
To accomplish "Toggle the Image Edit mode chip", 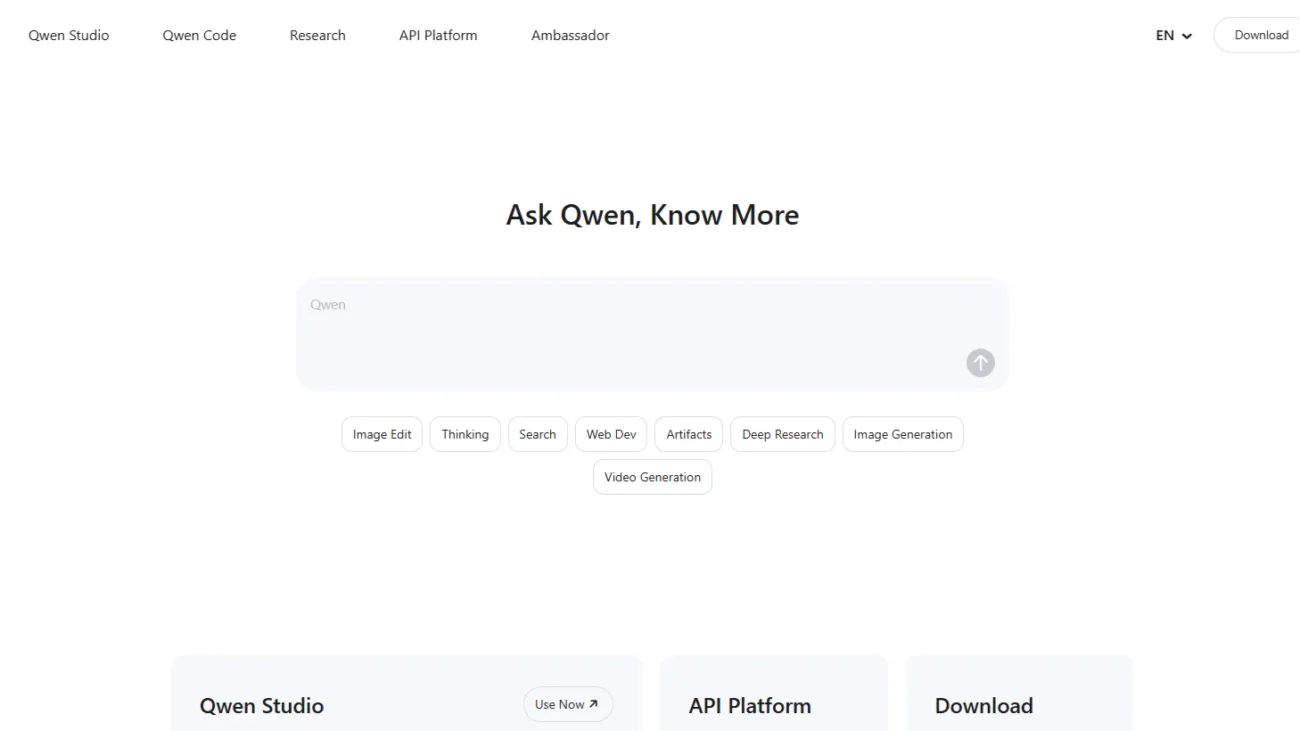I will tap(382, 434).
